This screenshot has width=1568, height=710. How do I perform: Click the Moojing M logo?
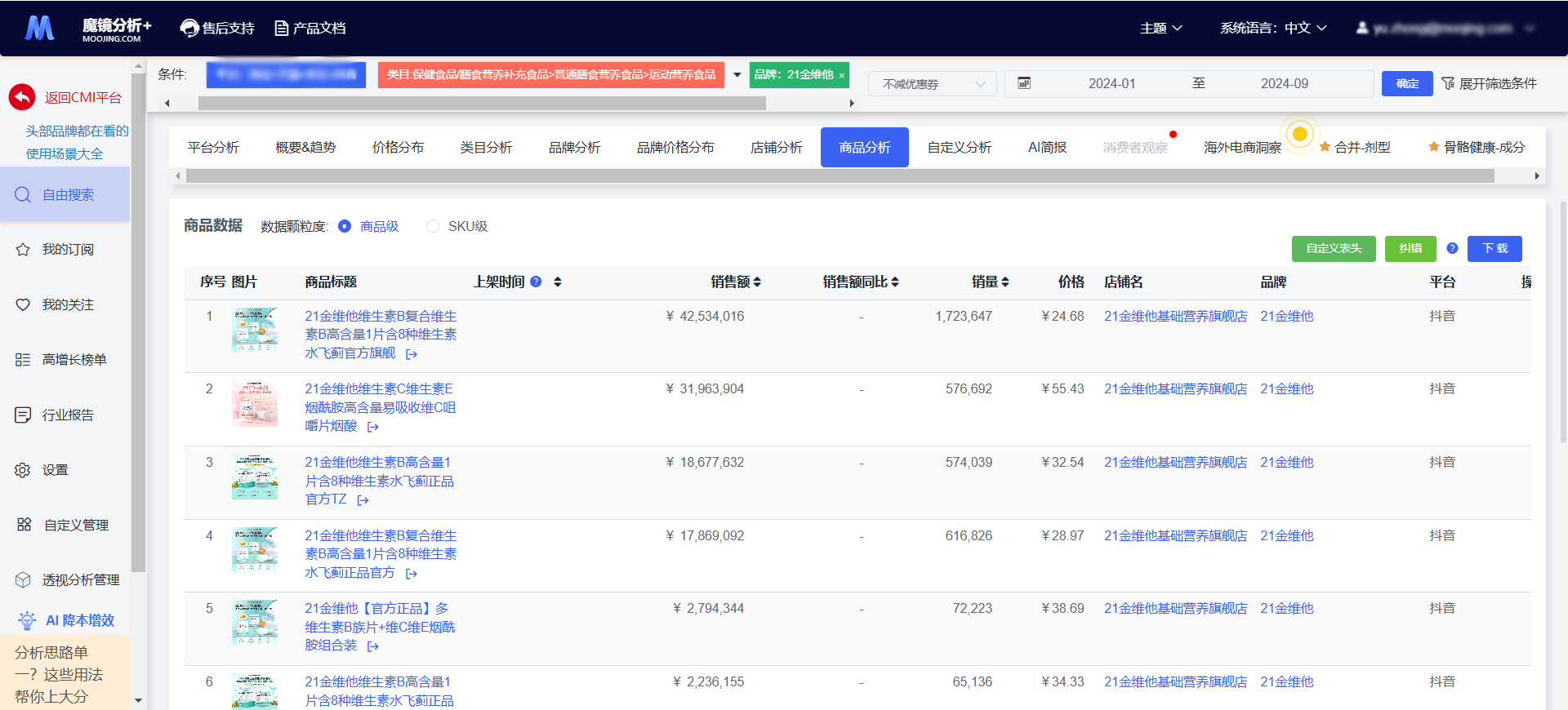(x=39, y=28)
